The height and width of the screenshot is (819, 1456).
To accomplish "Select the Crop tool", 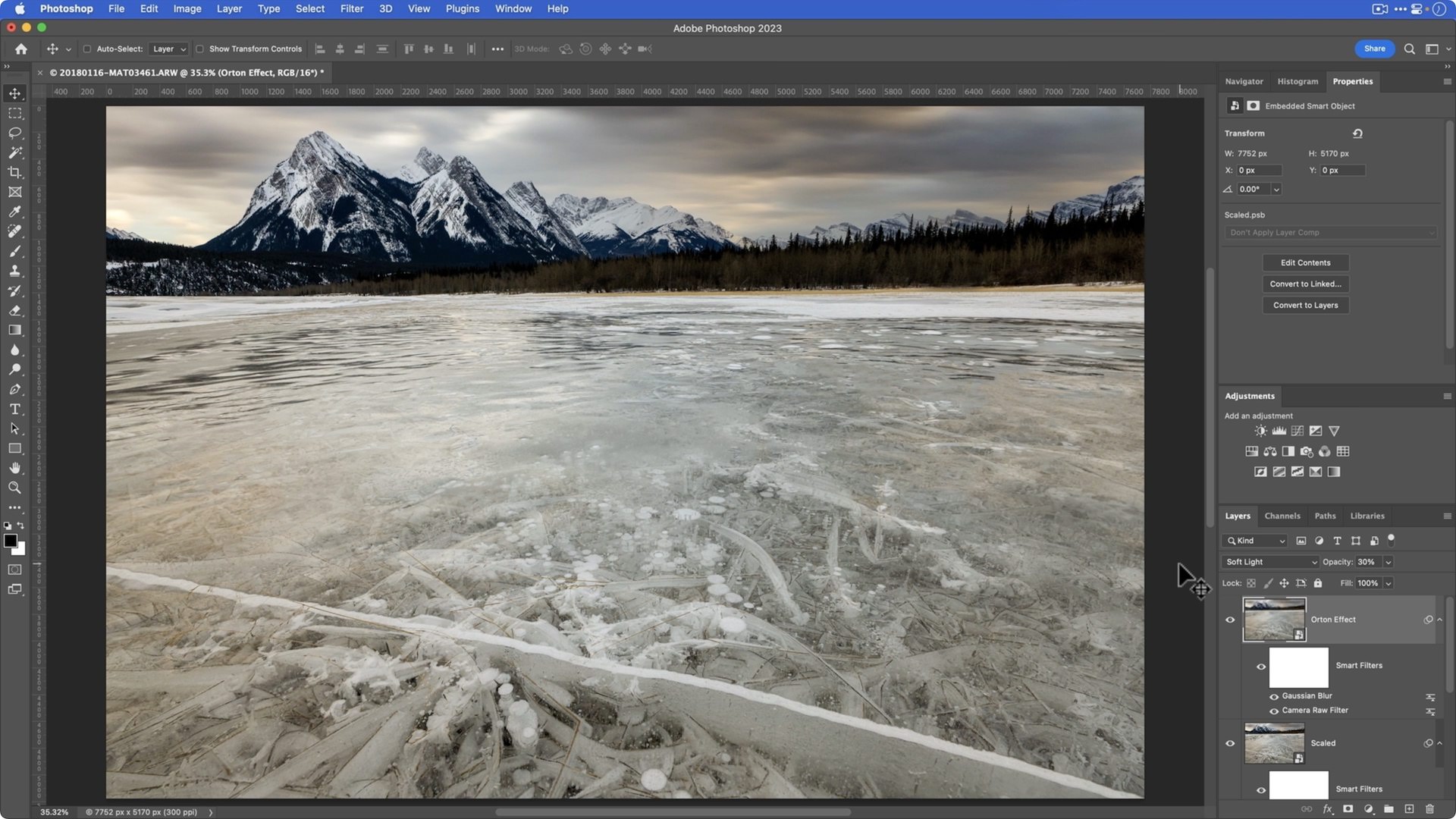I will click(14, 172).
